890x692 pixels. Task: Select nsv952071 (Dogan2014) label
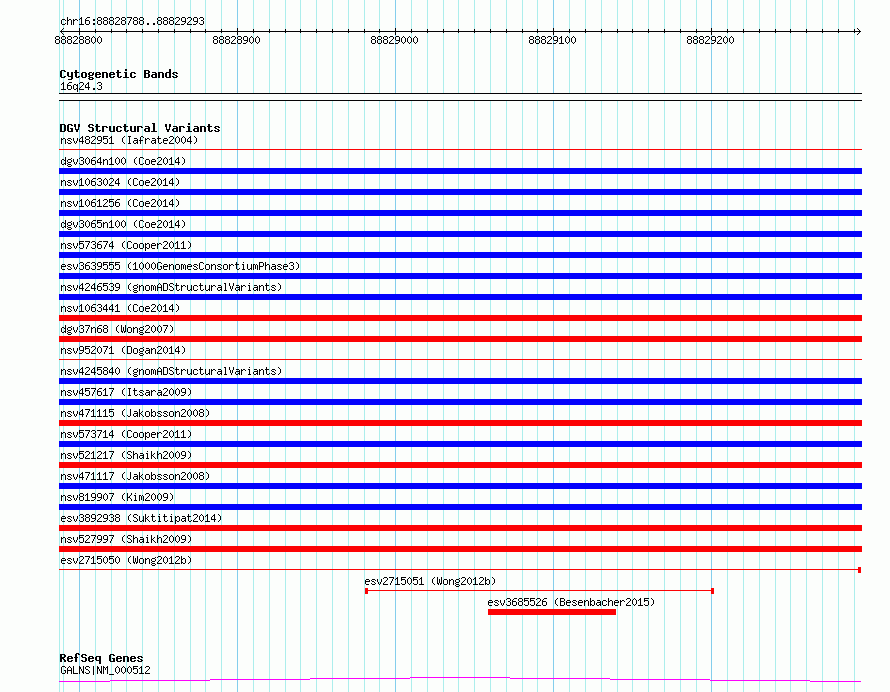(123, 350)
